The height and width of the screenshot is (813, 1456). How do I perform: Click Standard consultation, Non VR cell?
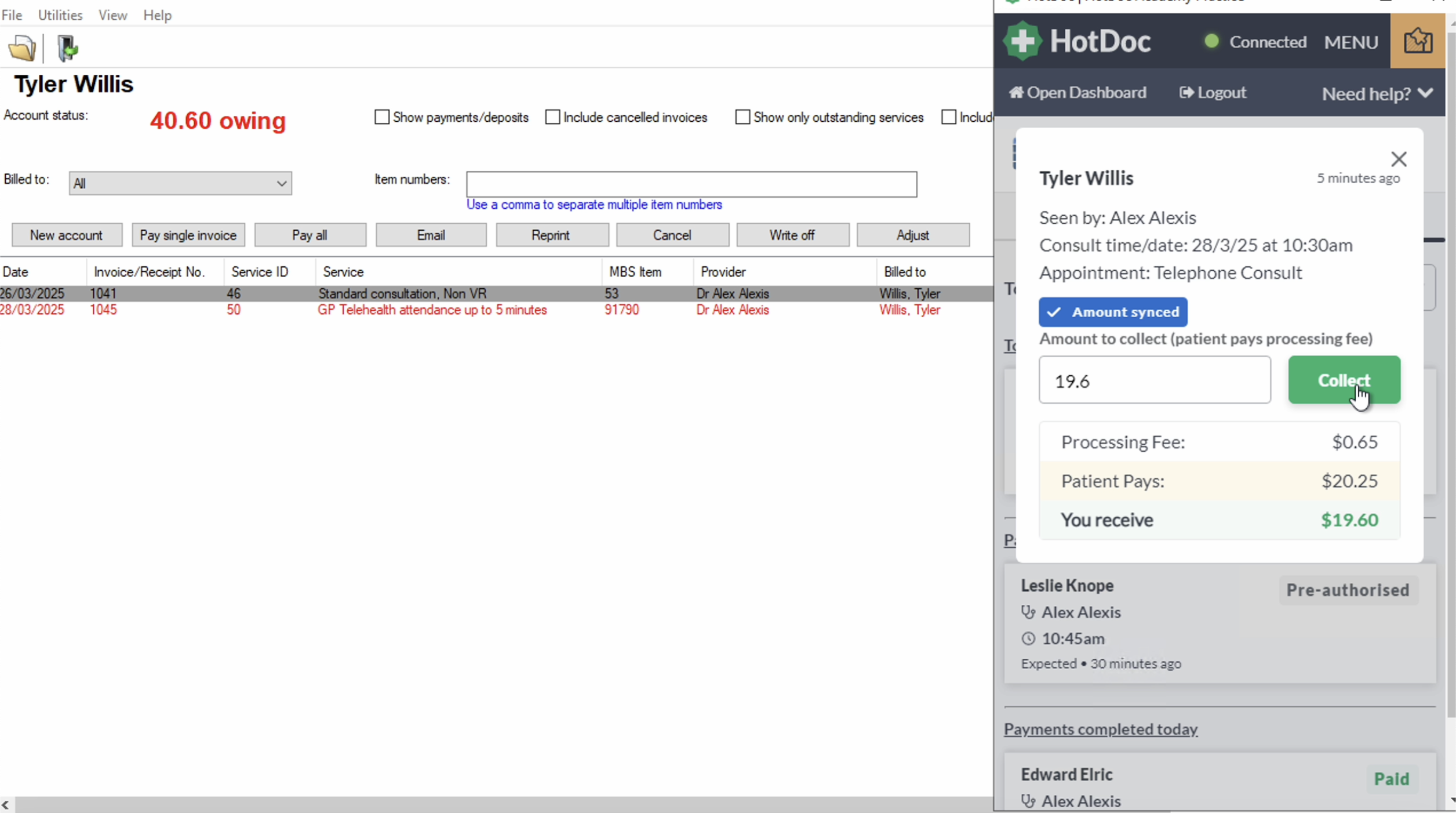[402, 293]
